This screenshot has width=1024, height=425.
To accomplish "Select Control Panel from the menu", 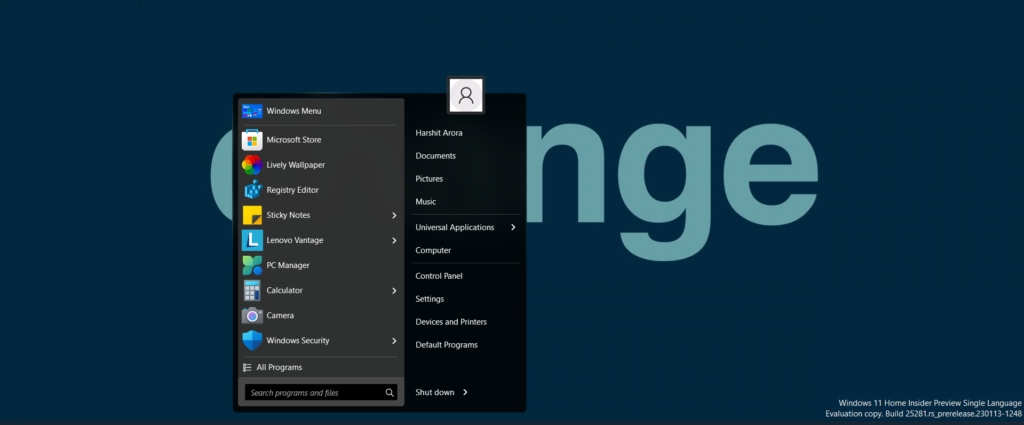I will [x=439, y=276].
